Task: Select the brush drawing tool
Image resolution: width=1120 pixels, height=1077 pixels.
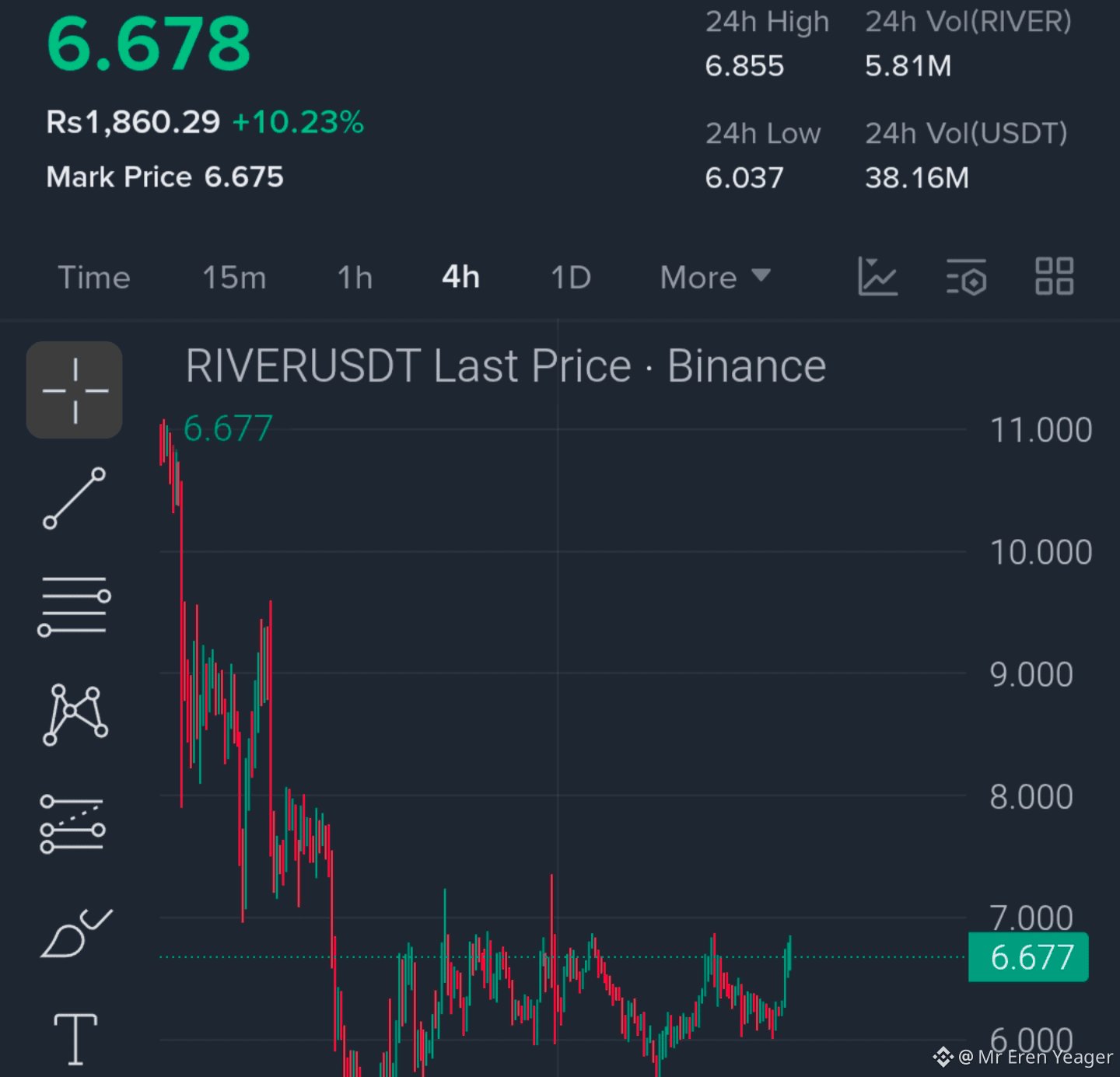Action: 76,932
